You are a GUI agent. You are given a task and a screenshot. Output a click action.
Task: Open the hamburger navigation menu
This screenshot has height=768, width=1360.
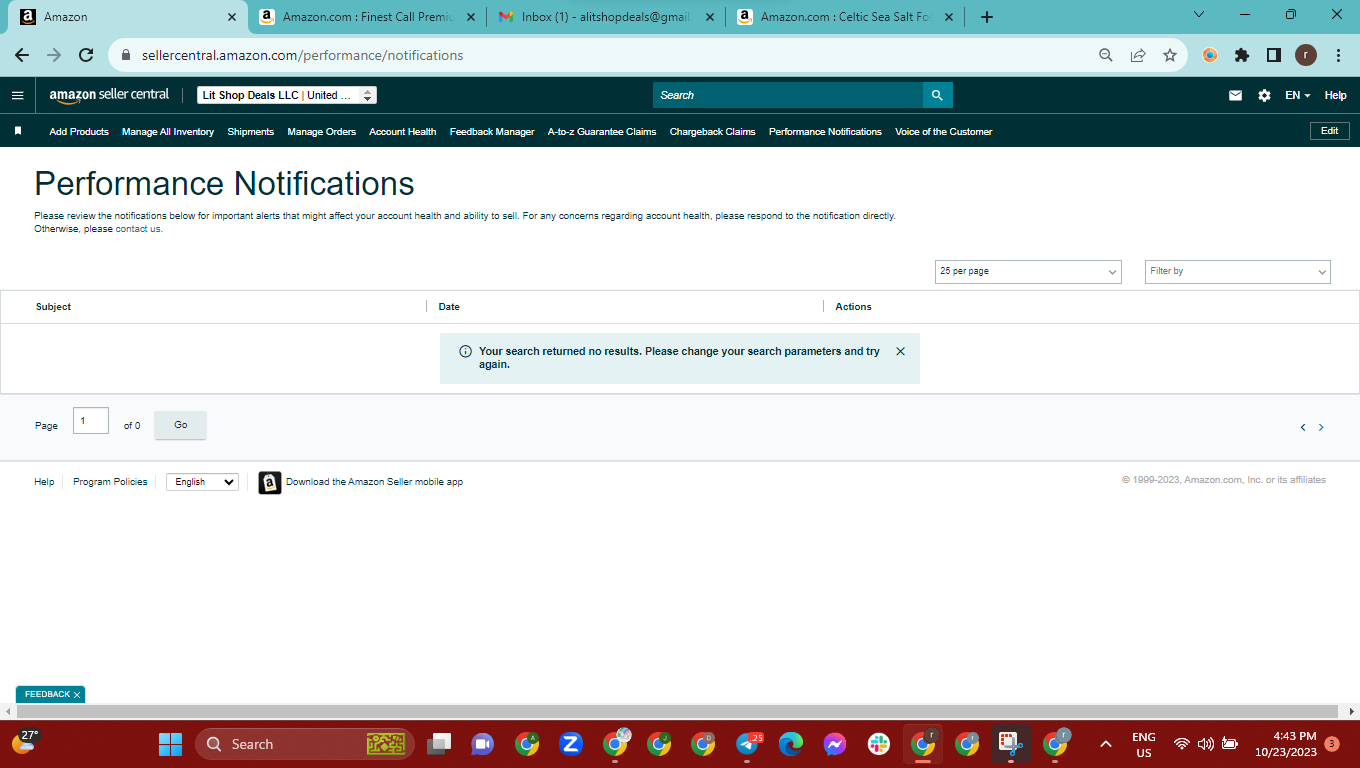(17, 95)
